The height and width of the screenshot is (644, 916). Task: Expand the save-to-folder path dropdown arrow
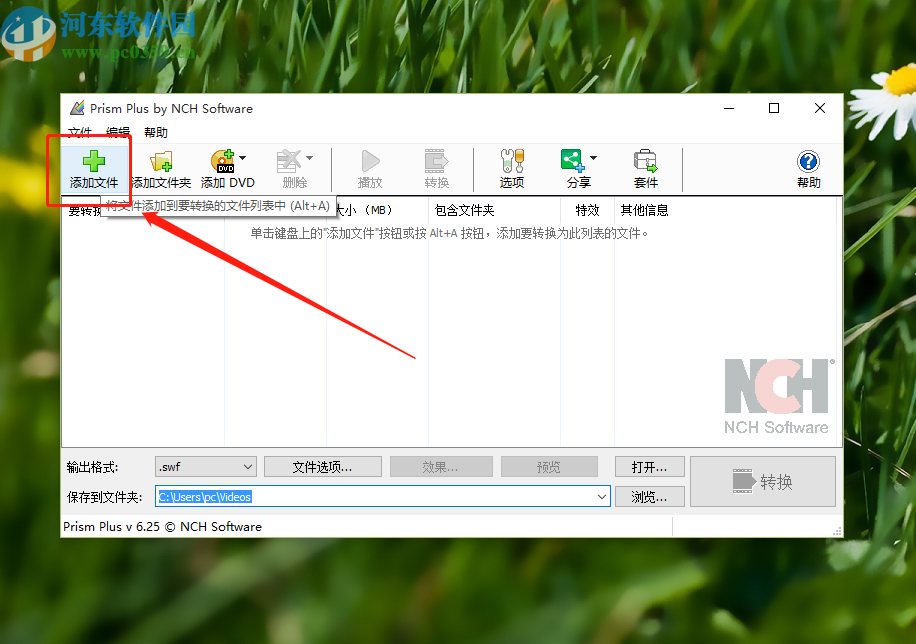click(x=602, y=497)
